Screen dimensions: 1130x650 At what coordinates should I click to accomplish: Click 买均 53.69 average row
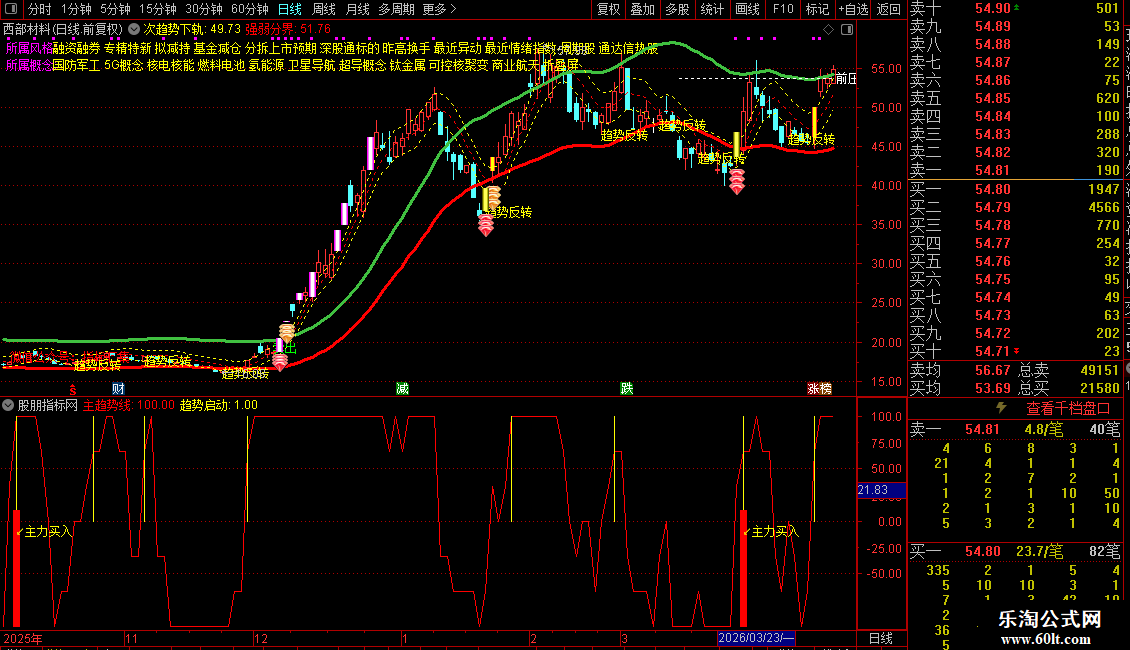click(1015, 388)
